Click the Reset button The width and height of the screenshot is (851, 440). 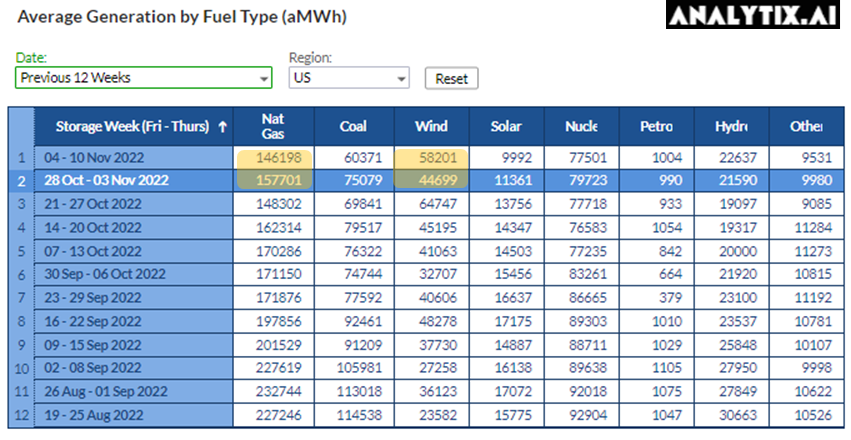(451, 79)
